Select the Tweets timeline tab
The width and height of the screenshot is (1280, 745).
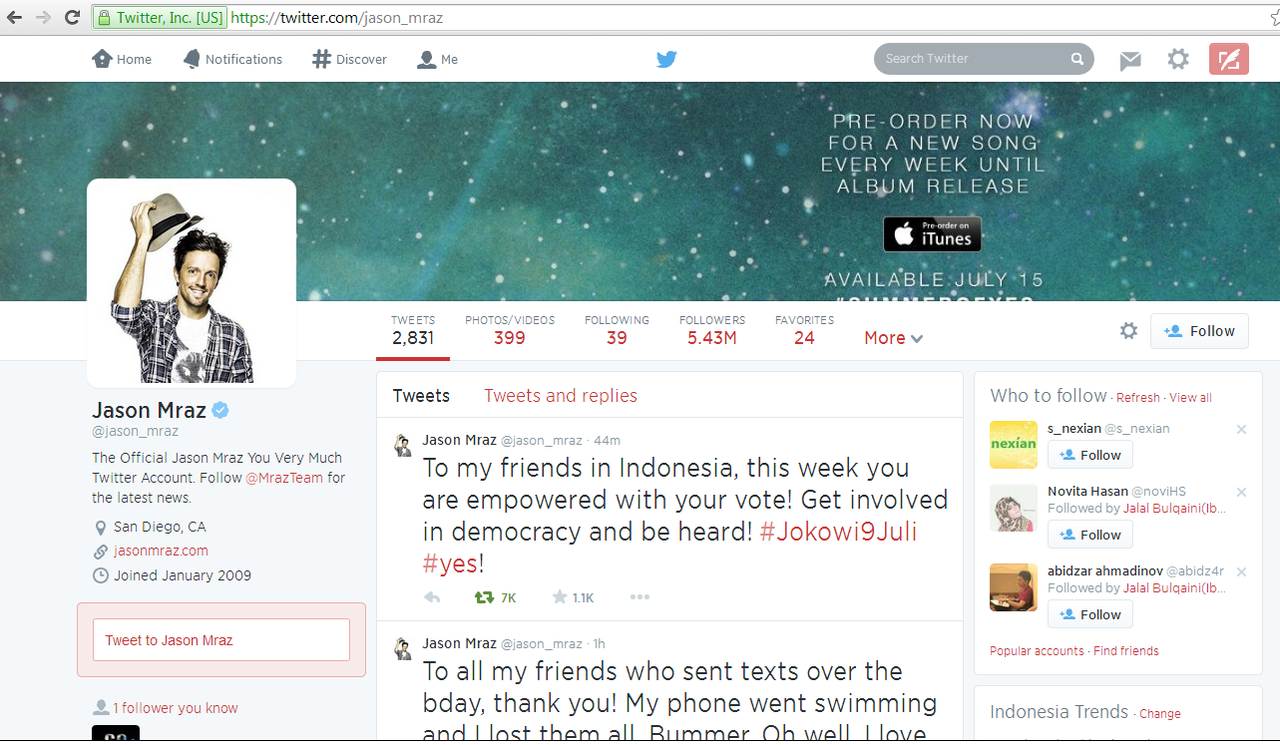(421, 396)
